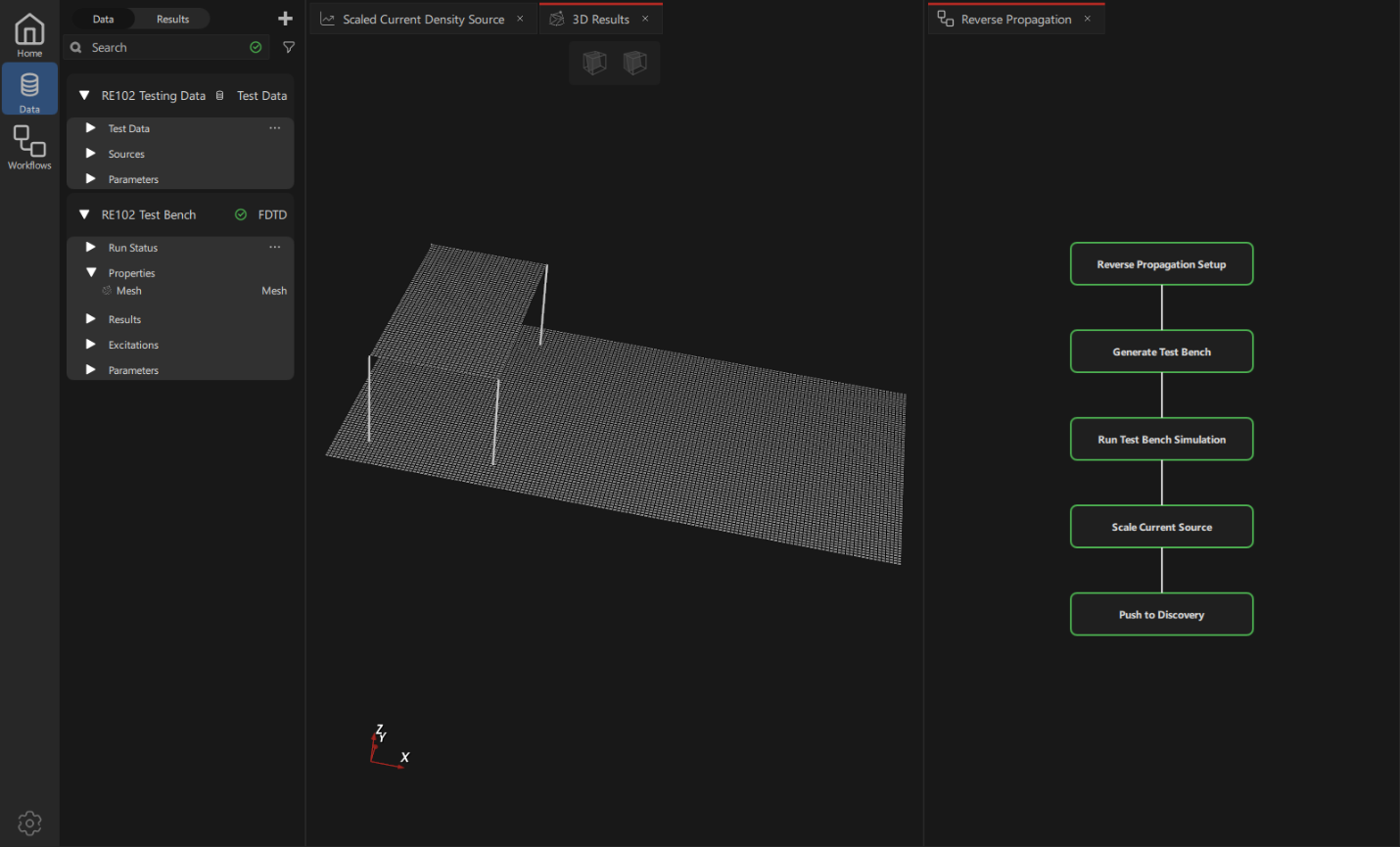Open Test Data row three-dot menu
This screenshot has width=1400, height=847.
[275, 128]
